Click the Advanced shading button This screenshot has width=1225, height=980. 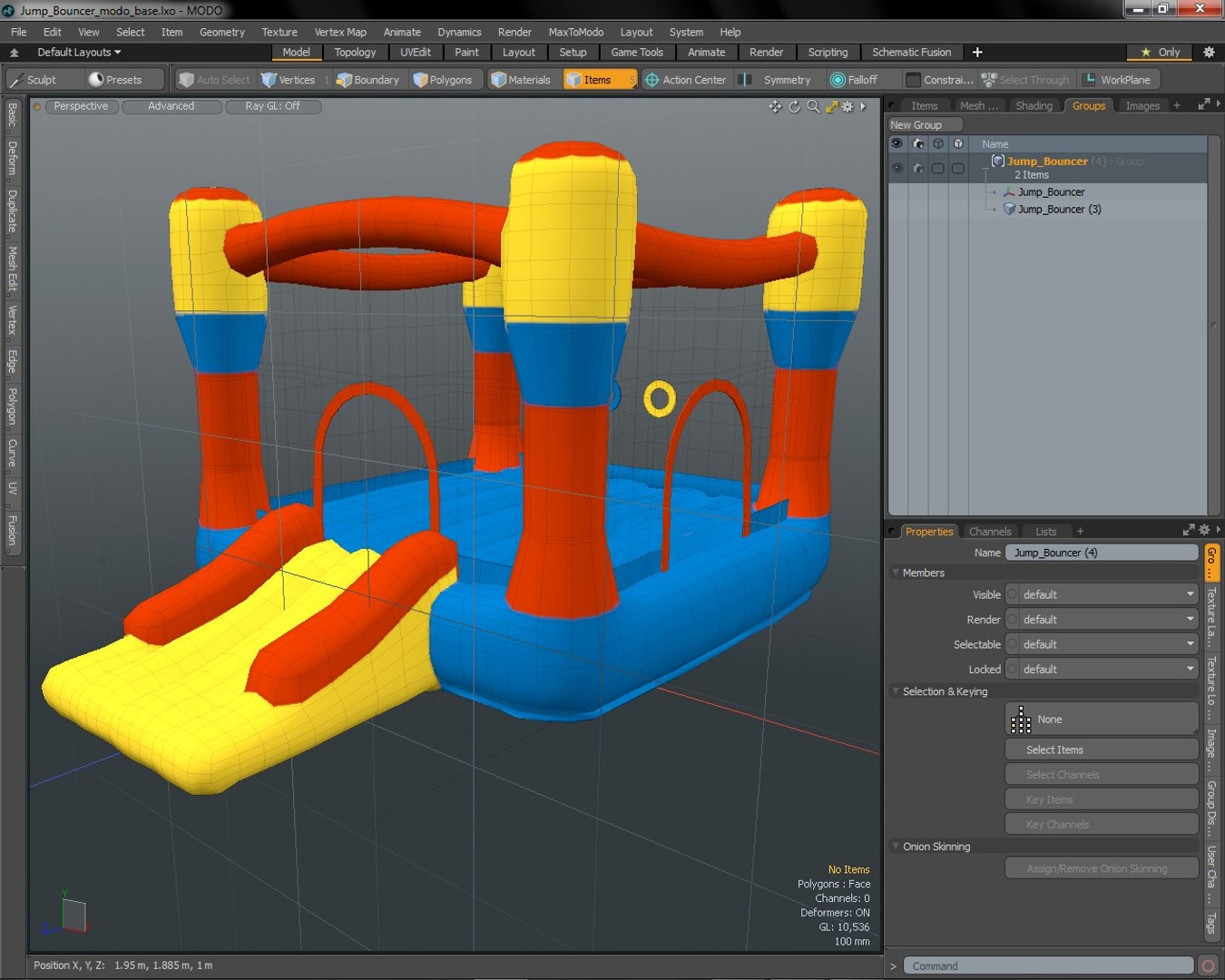click(171, 106)
